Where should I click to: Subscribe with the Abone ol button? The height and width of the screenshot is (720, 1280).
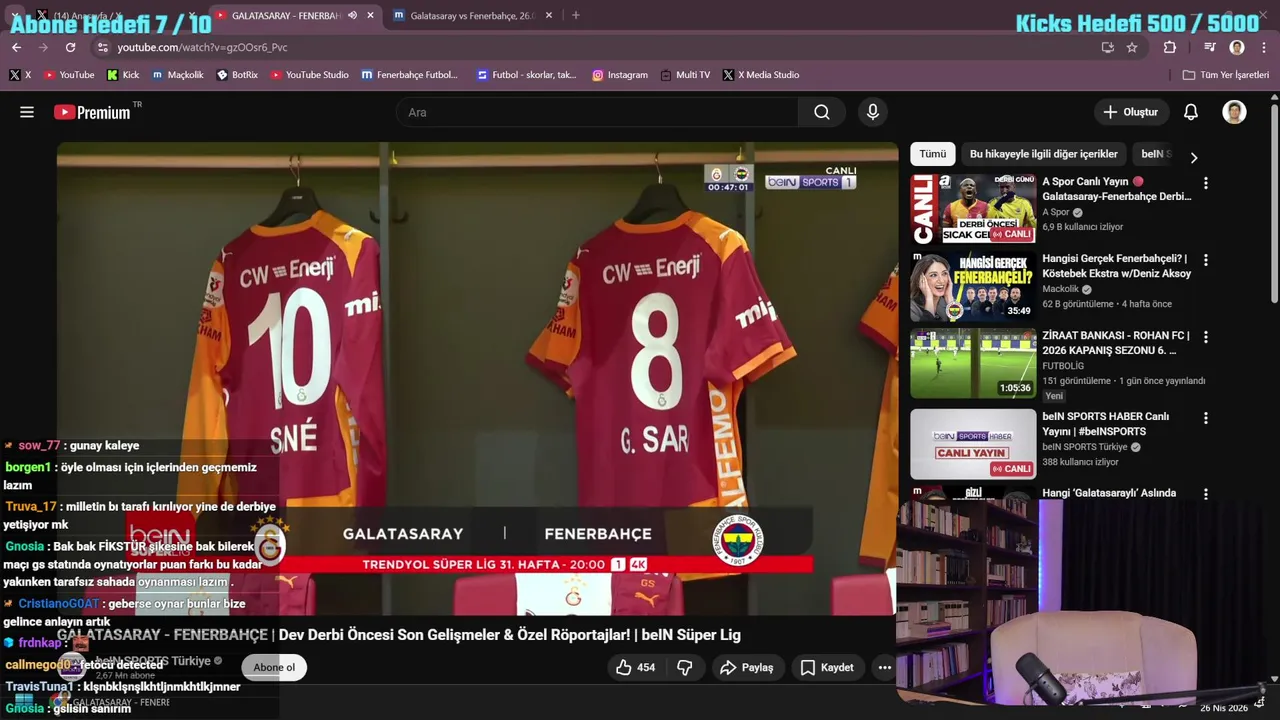point(274,667)
